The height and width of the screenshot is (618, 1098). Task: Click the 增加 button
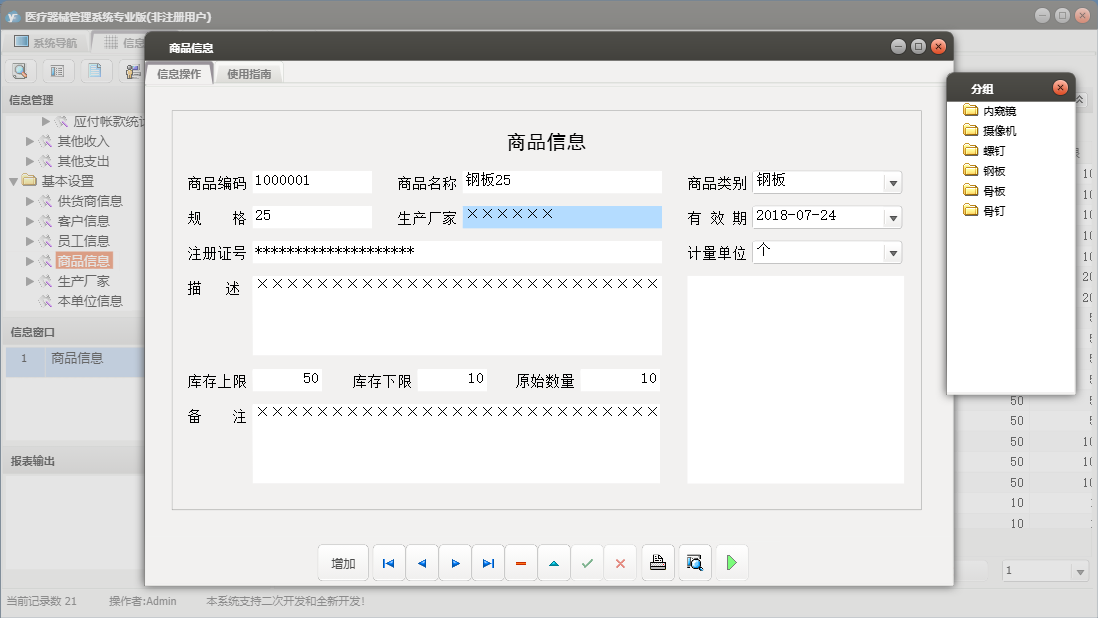(x=343, y=564)
